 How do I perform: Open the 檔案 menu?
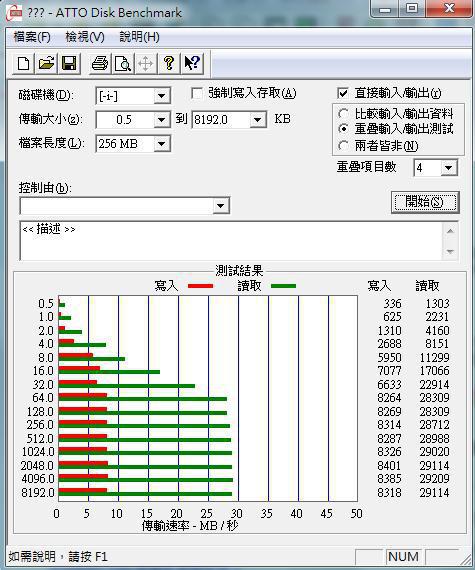32,37
